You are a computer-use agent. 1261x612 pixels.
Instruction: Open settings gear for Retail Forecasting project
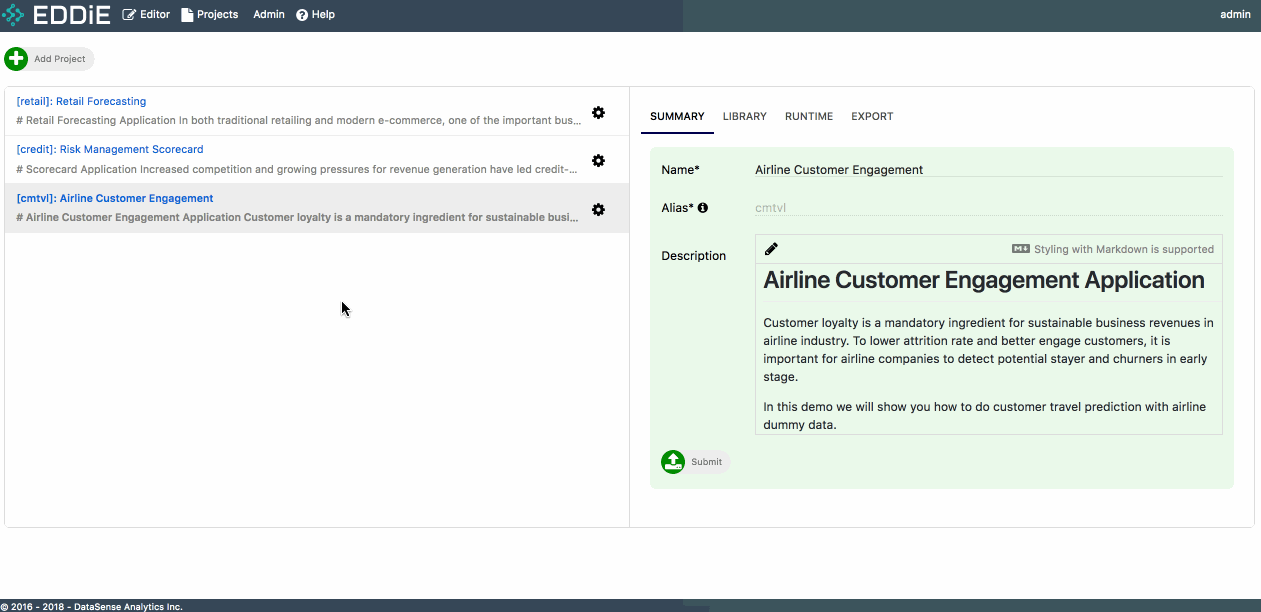(598, 113)
